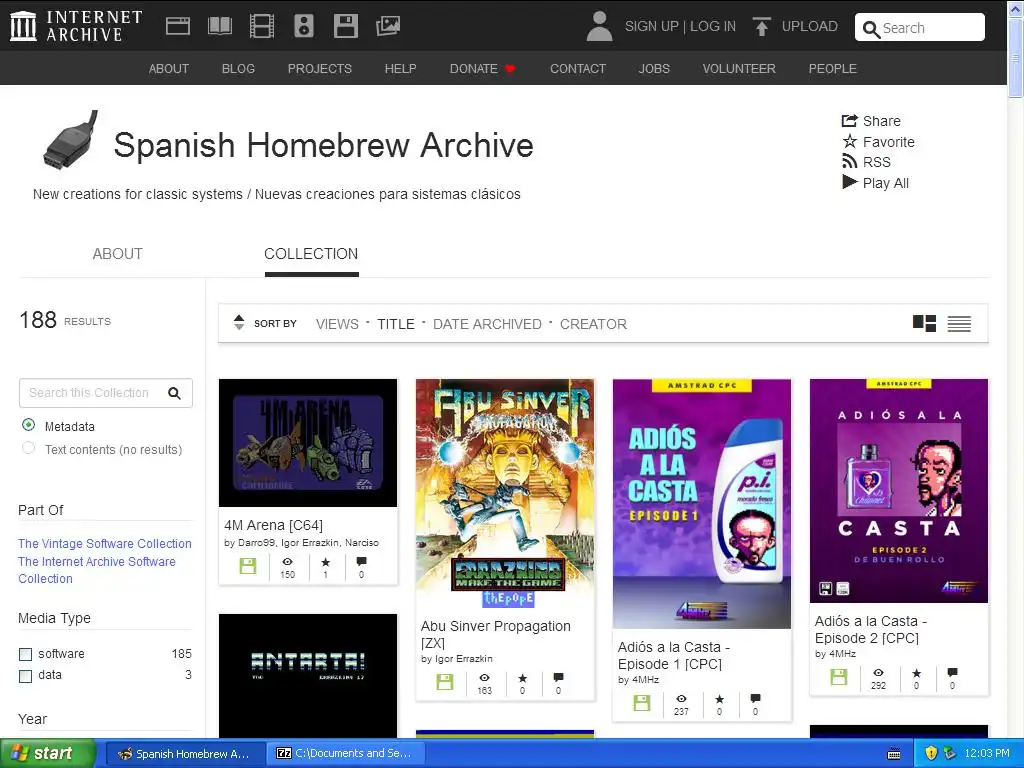Click the user avatar icon
The width and height of the screenshot is (1024, 768).
pyautogui.click(x=599, y=26)
